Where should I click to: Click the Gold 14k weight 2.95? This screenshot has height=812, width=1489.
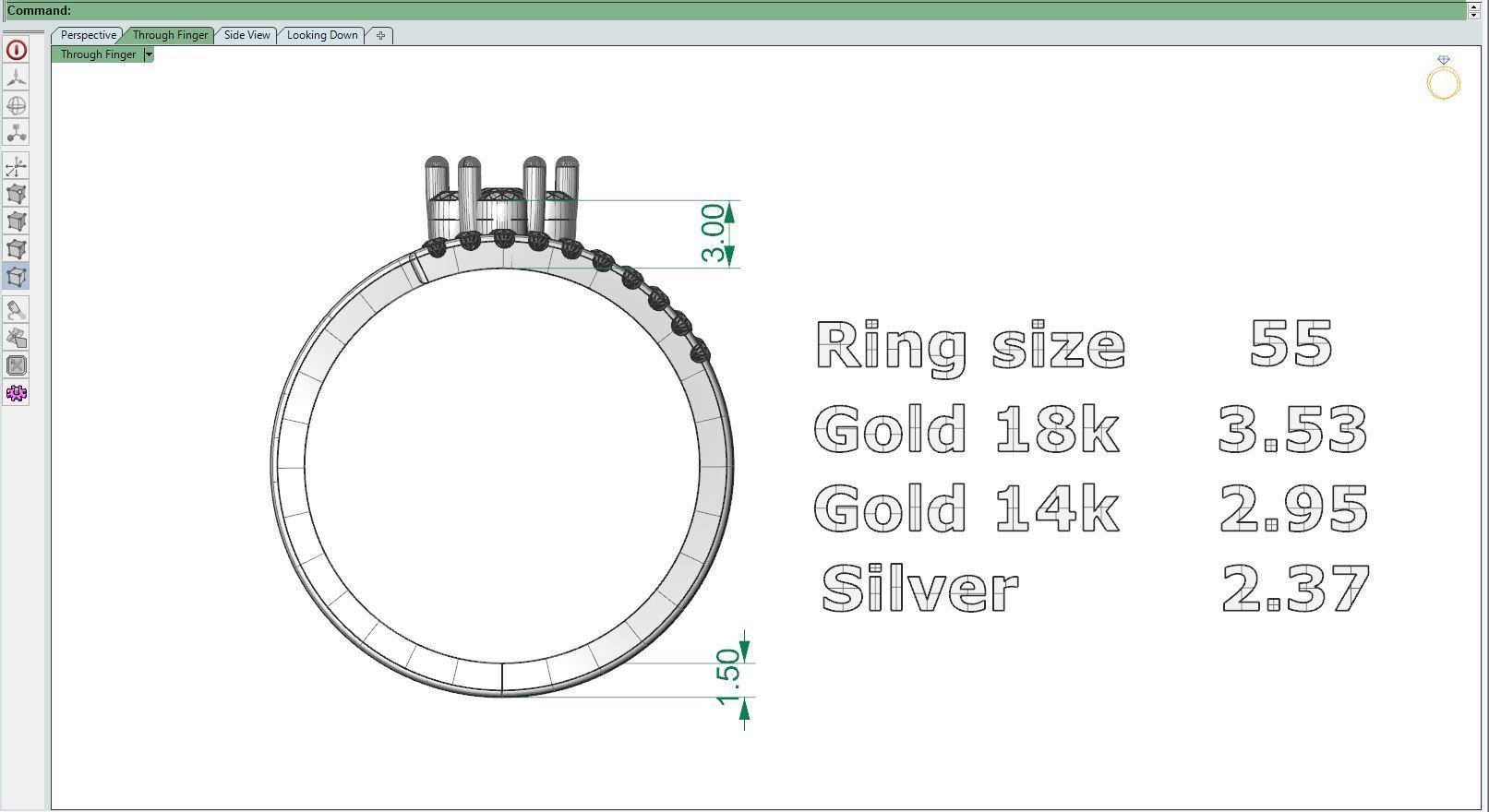1294,508
